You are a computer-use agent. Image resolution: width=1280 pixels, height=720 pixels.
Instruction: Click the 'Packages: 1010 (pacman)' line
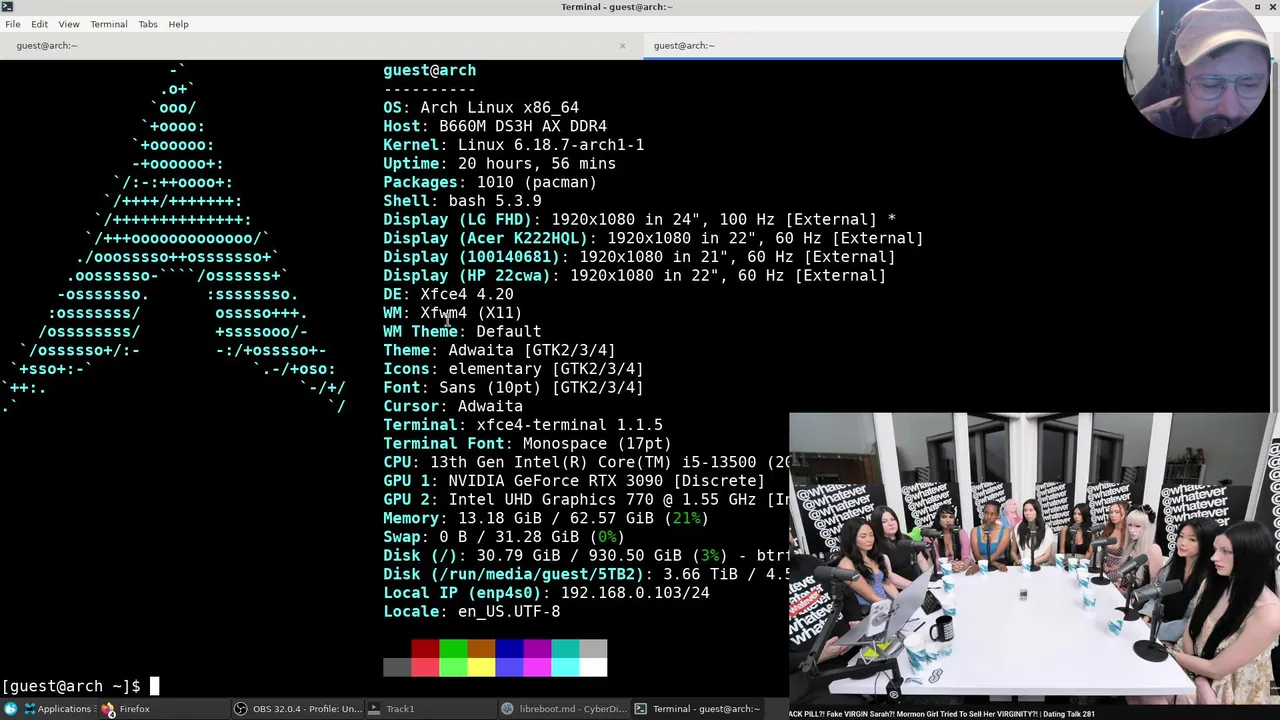click(x=490, y=182)
